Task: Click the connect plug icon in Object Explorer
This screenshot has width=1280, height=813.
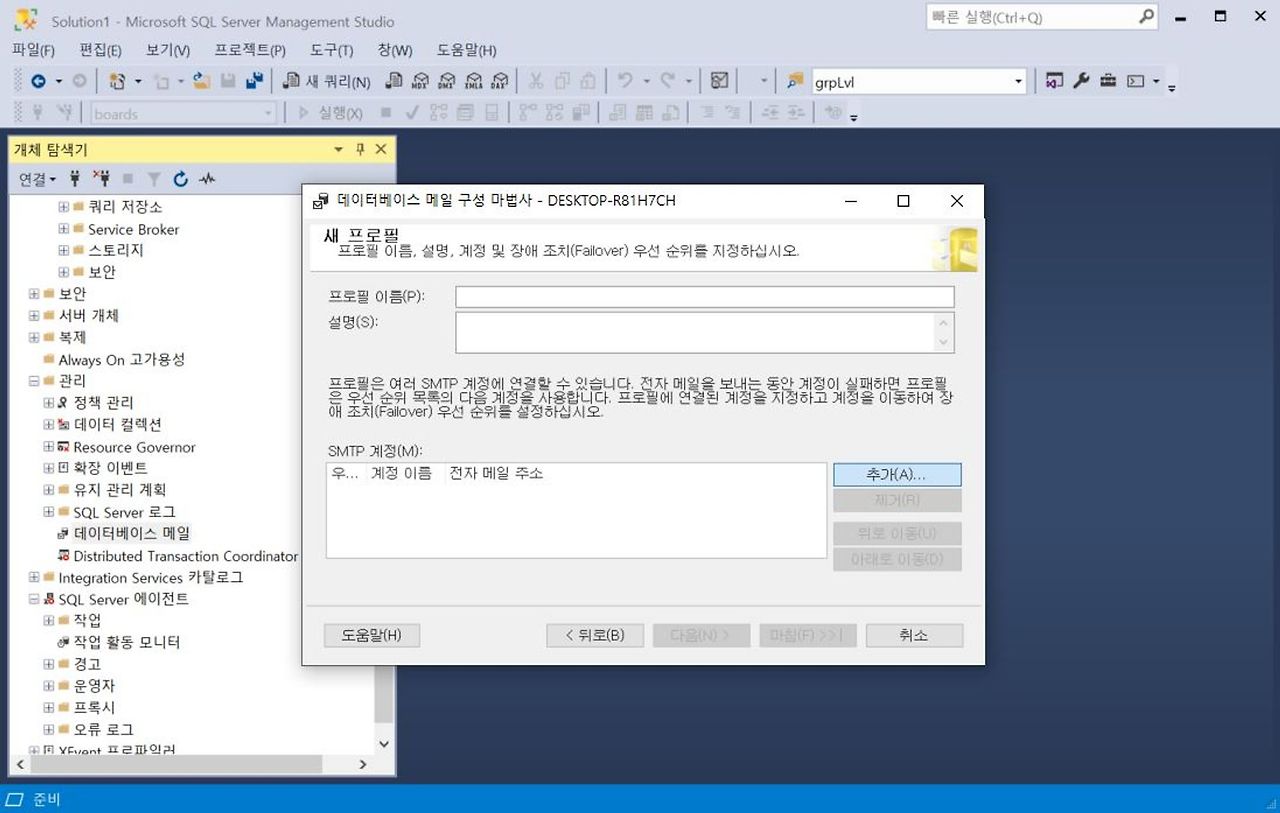Action: 75,179
